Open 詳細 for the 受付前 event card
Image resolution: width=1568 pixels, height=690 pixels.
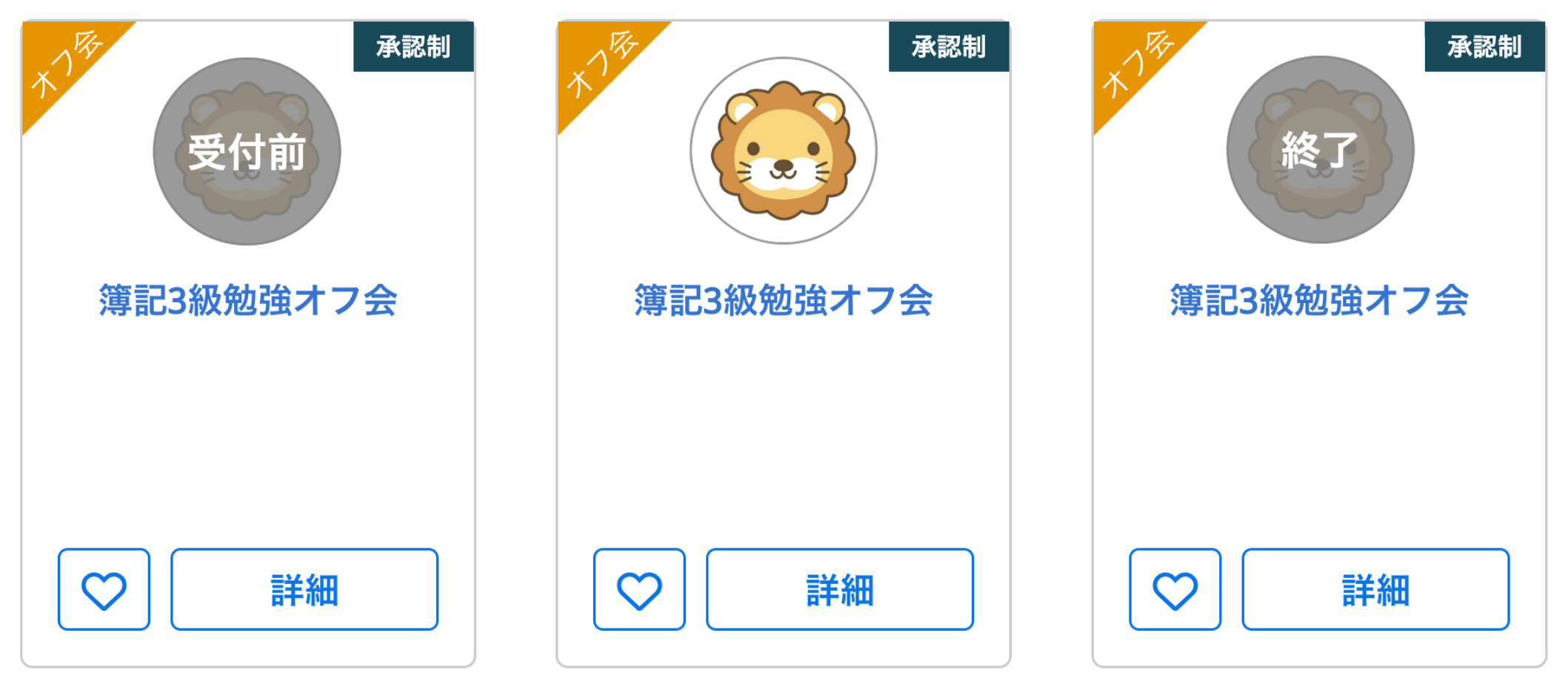click(x=304, y=590)
